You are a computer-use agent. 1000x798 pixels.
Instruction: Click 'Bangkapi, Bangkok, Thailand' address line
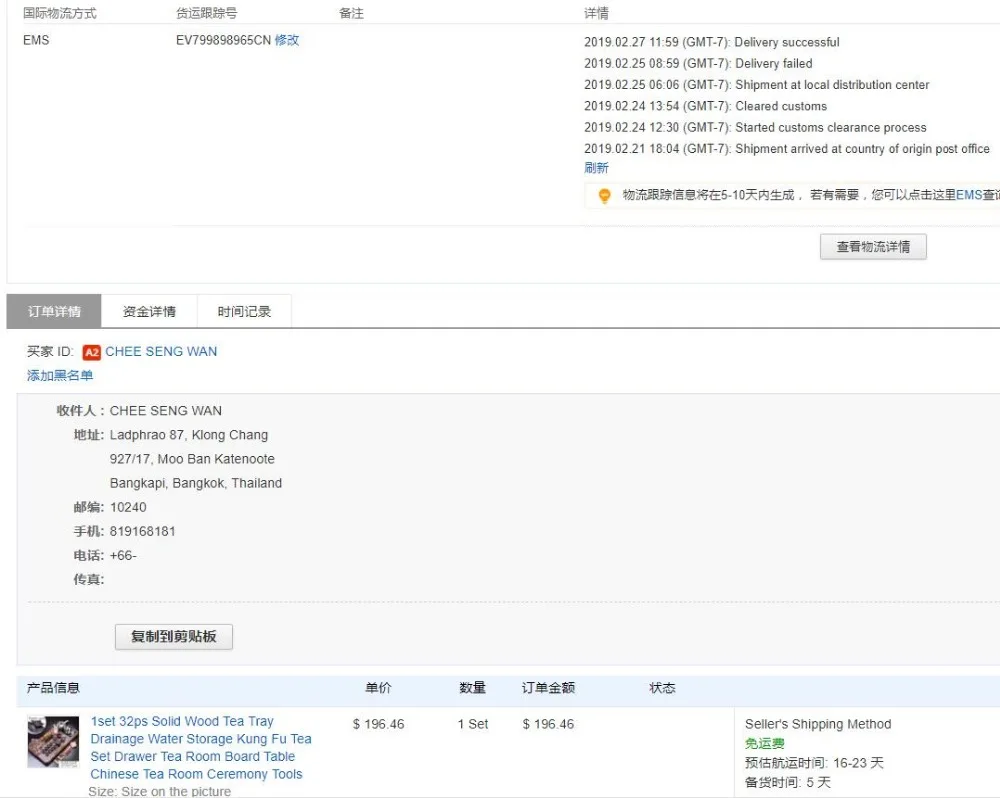[x=196, y=483]
